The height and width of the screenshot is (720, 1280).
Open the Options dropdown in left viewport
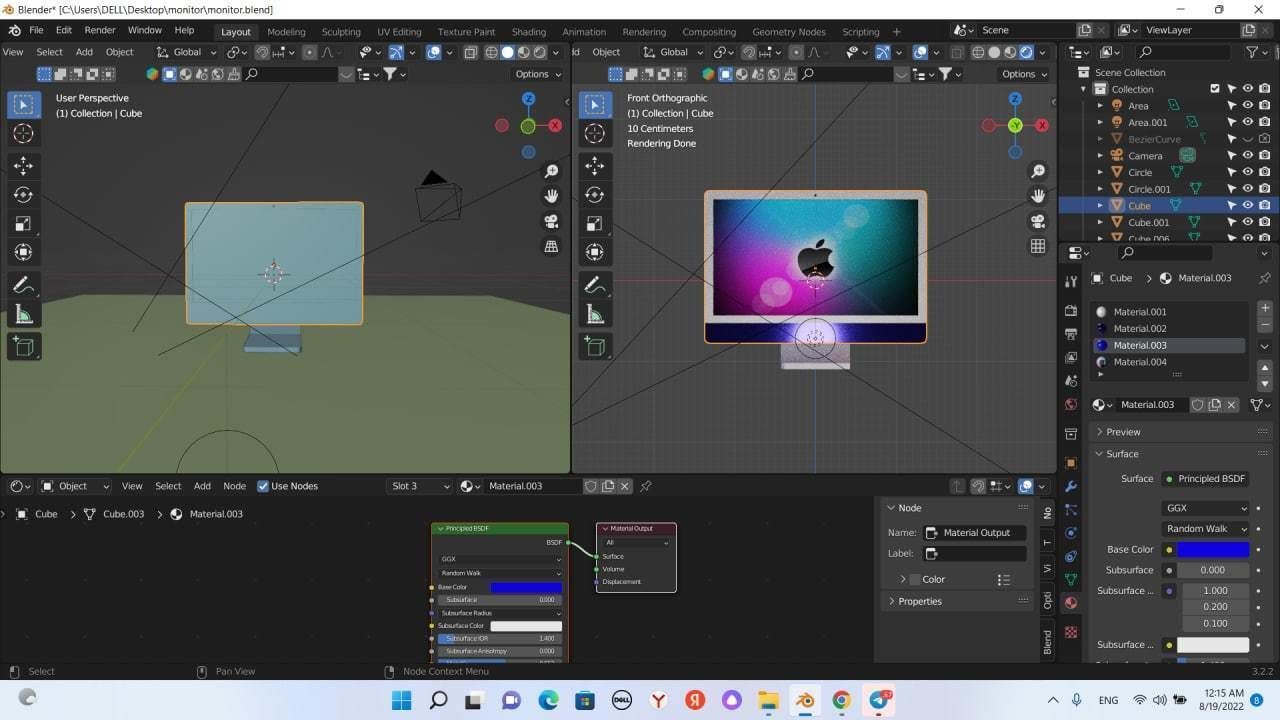click(538, 74)
